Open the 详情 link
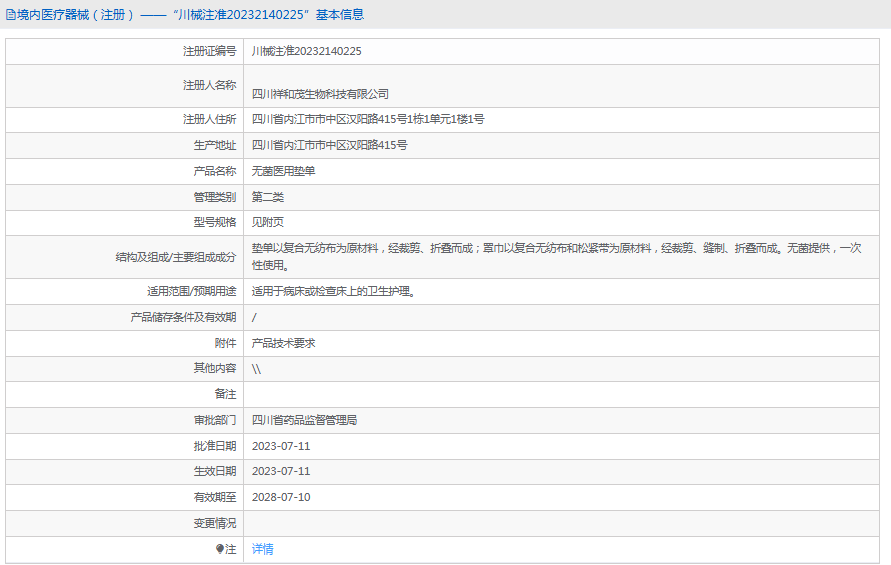This screenshot has height=565, width=891. (x=262, y=549)
